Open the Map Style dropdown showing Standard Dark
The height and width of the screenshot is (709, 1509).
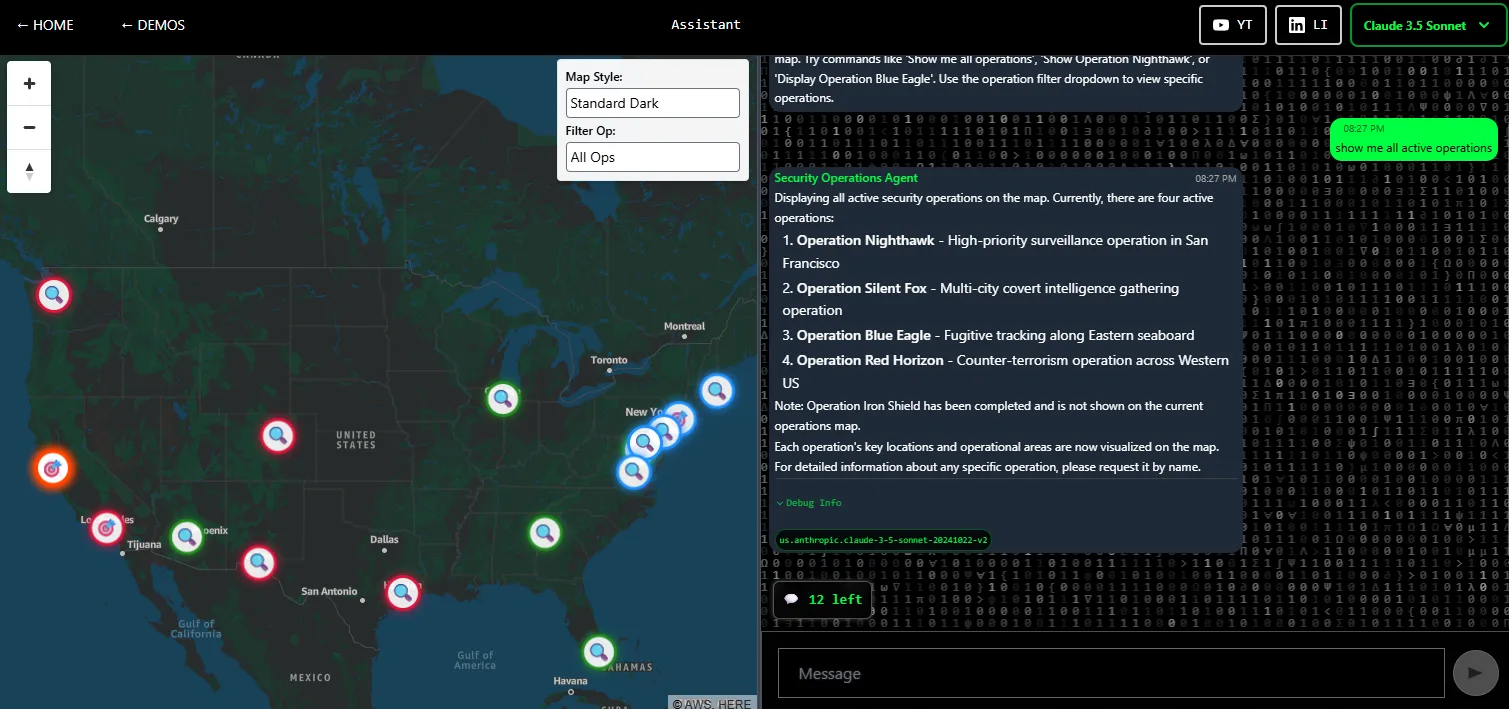[x=653, y=103]
